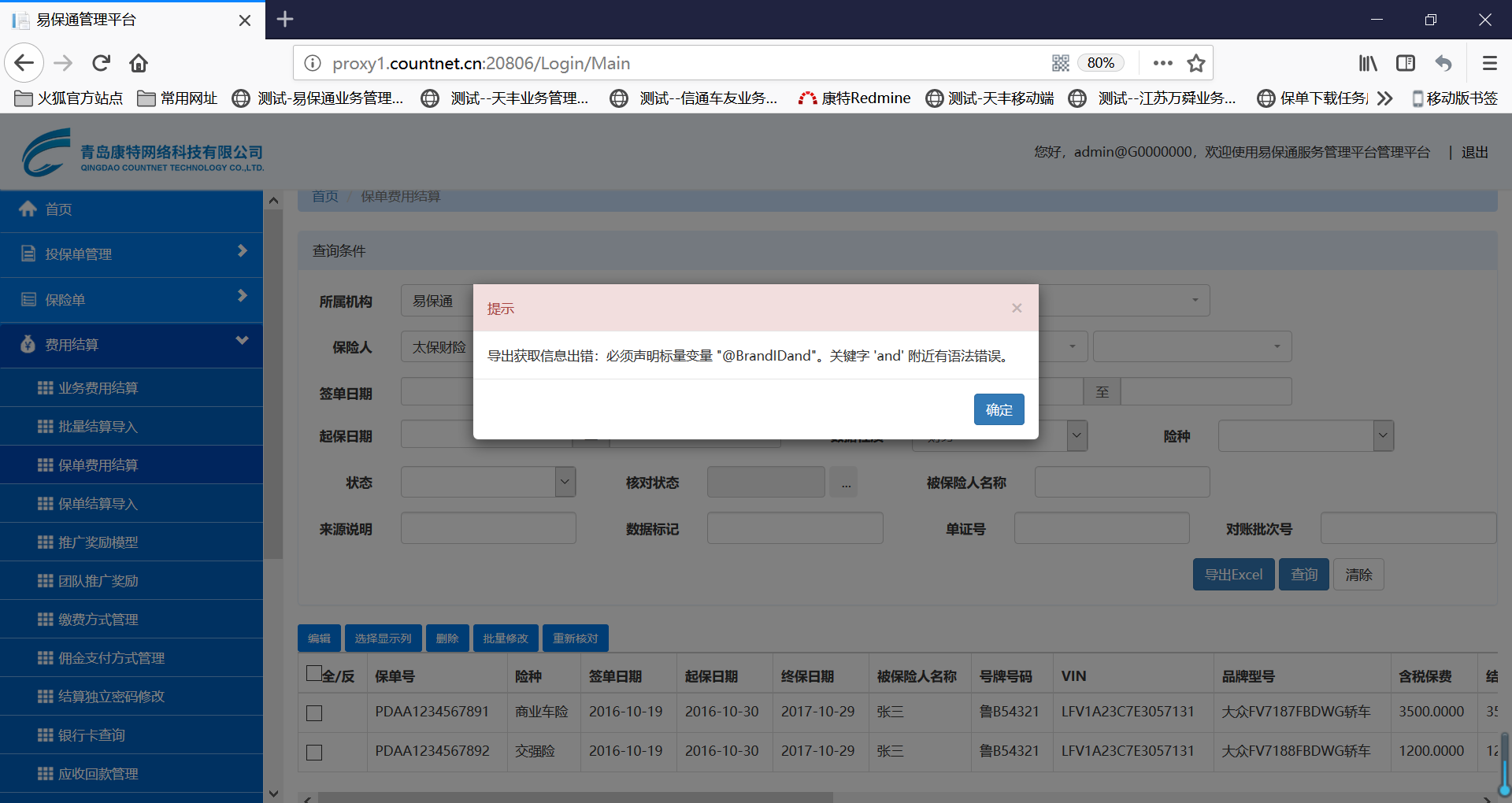
Task: Expand the 投保单管理 sidebar menu
Action: pos(131,254)
